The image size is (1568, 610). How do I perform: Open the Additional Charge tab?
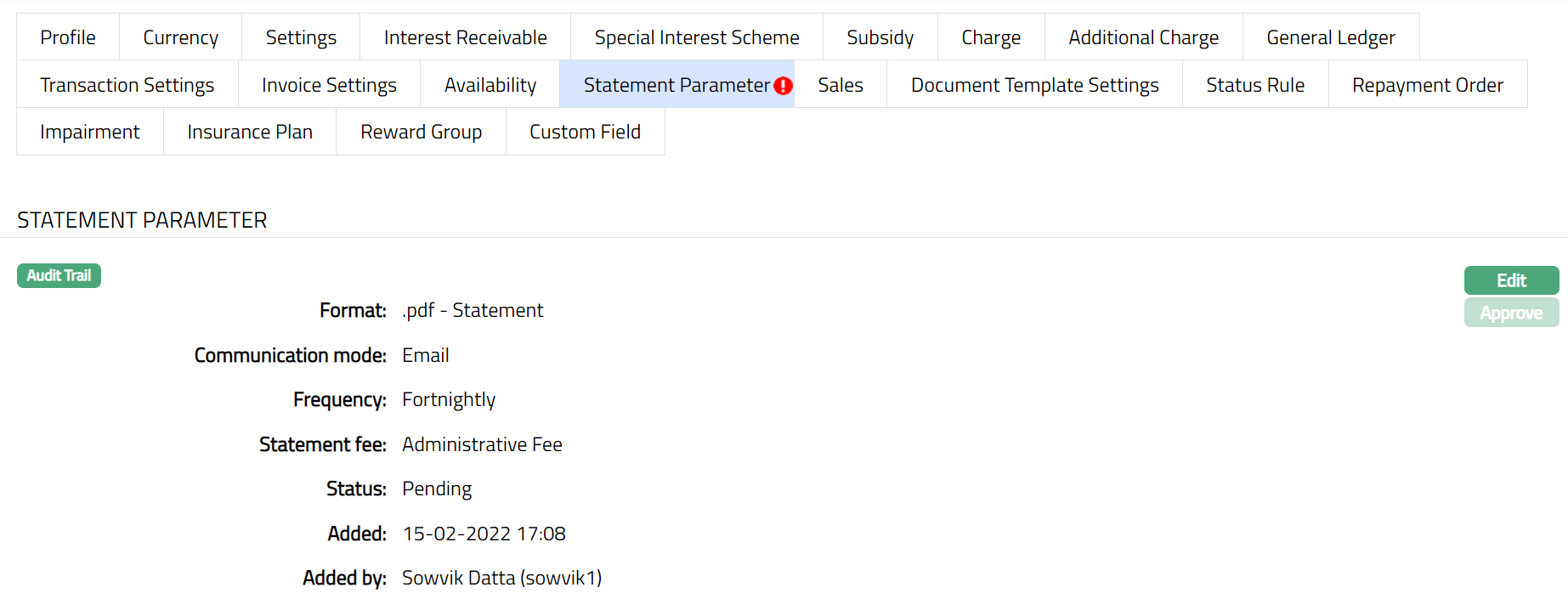pos(1143,37)
